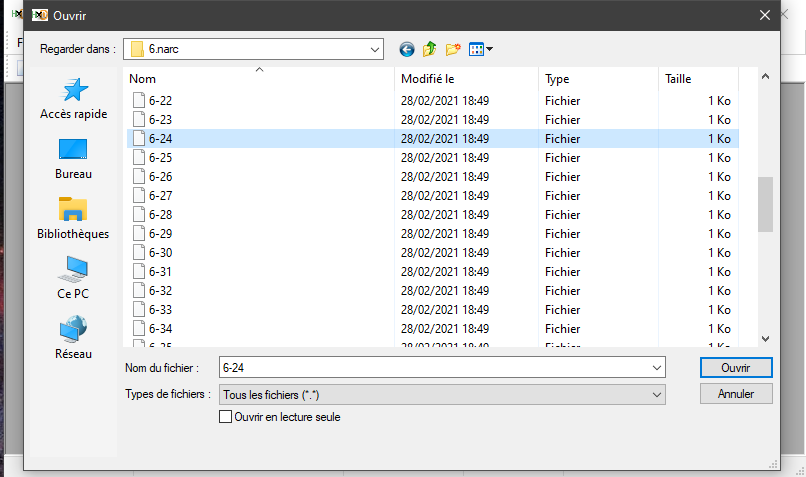Sort files by the Taille column
The width and height of the screenshot is (806, 477).
tap(697, 79)
